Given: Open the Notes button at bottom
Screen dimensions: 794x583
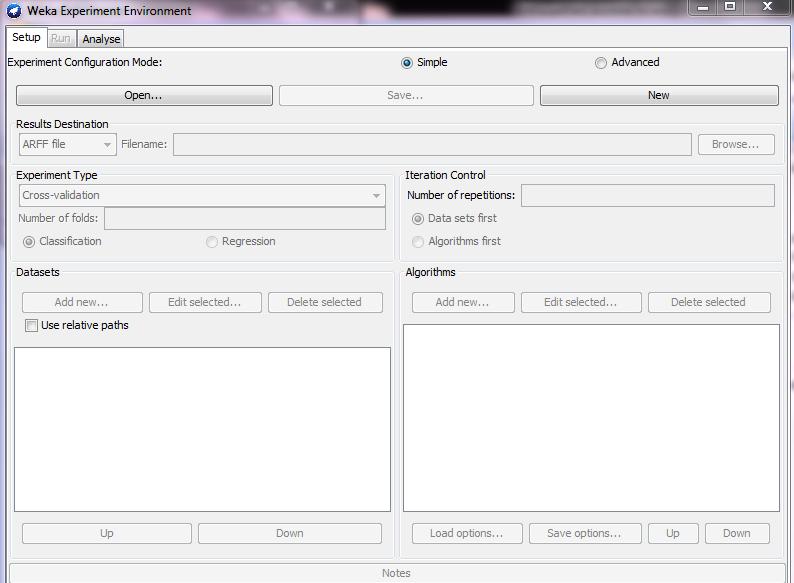Looking at the screenshot, I should (397, 573).
